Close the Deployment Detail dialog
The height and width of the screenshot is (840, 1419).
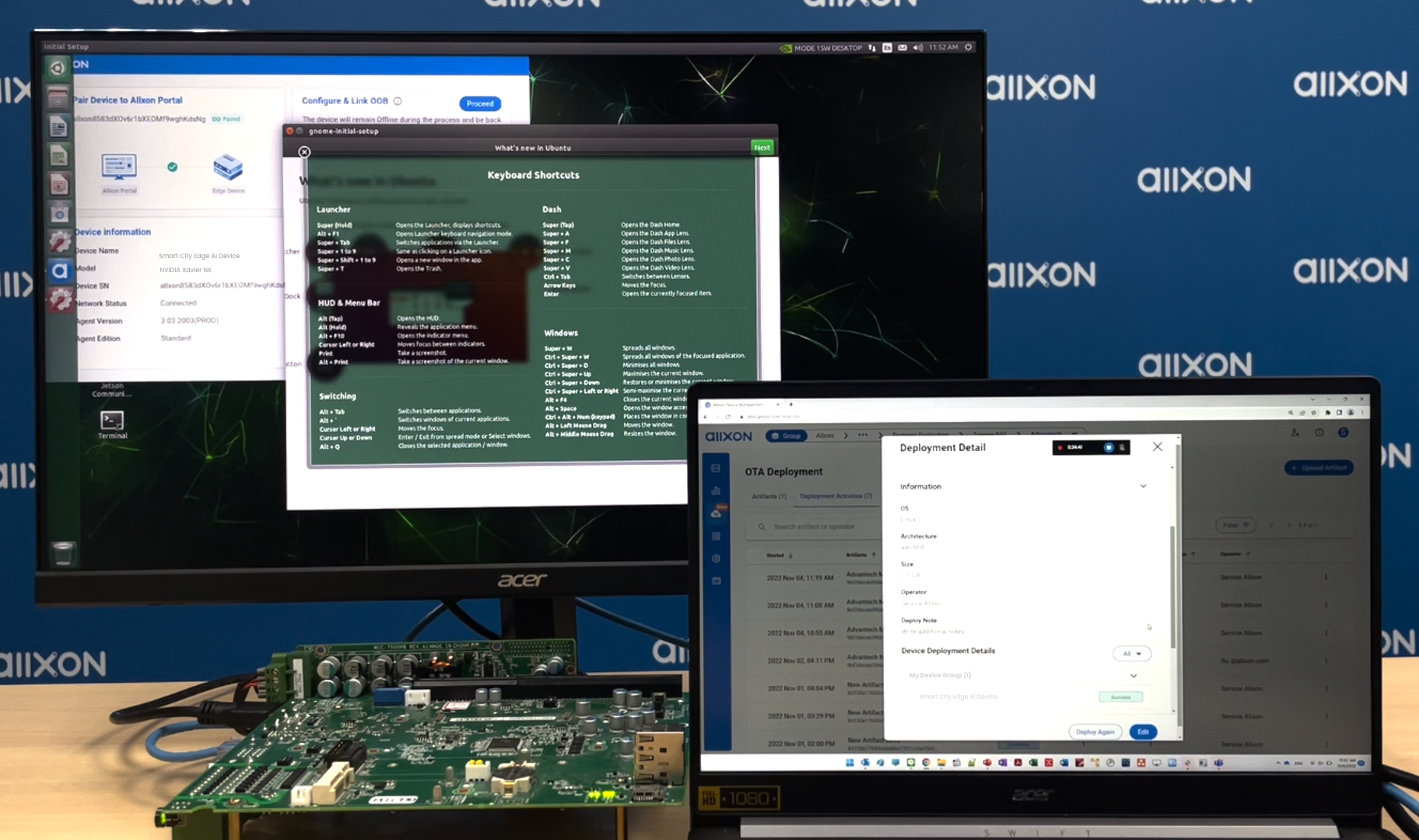(x=1158, y=446)
